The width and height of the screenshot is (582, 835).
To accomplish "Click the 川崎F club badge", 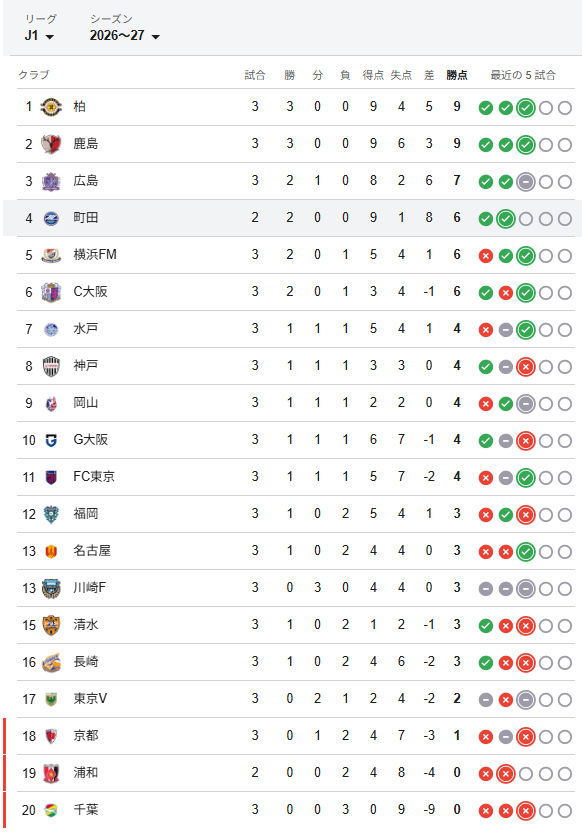I will tap(51, 588).
